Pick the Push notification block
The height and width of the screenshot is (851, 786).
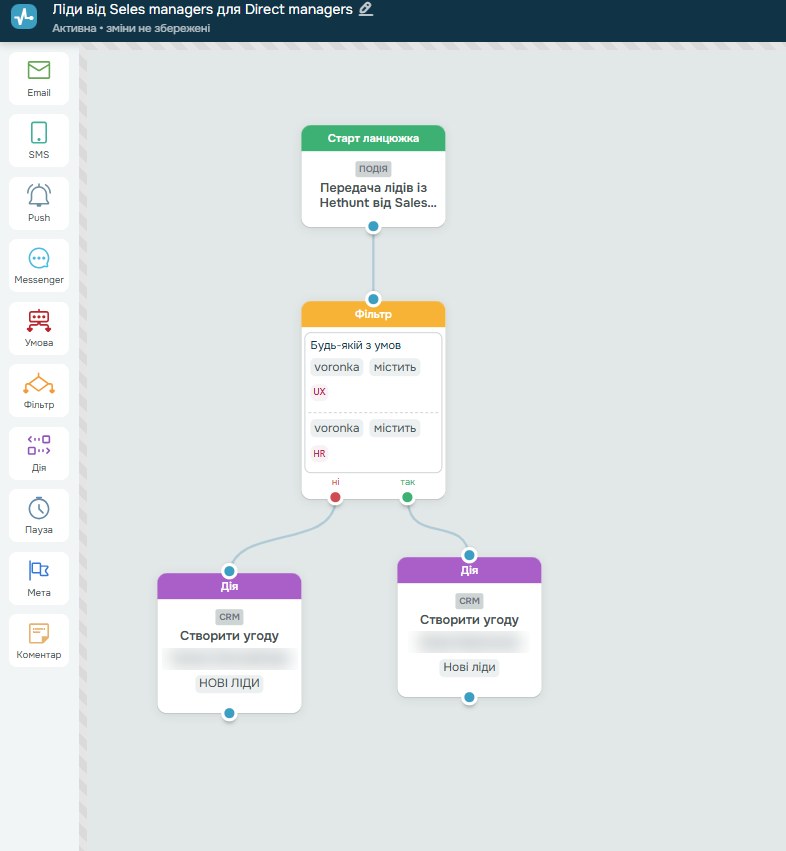coord(39,204)
